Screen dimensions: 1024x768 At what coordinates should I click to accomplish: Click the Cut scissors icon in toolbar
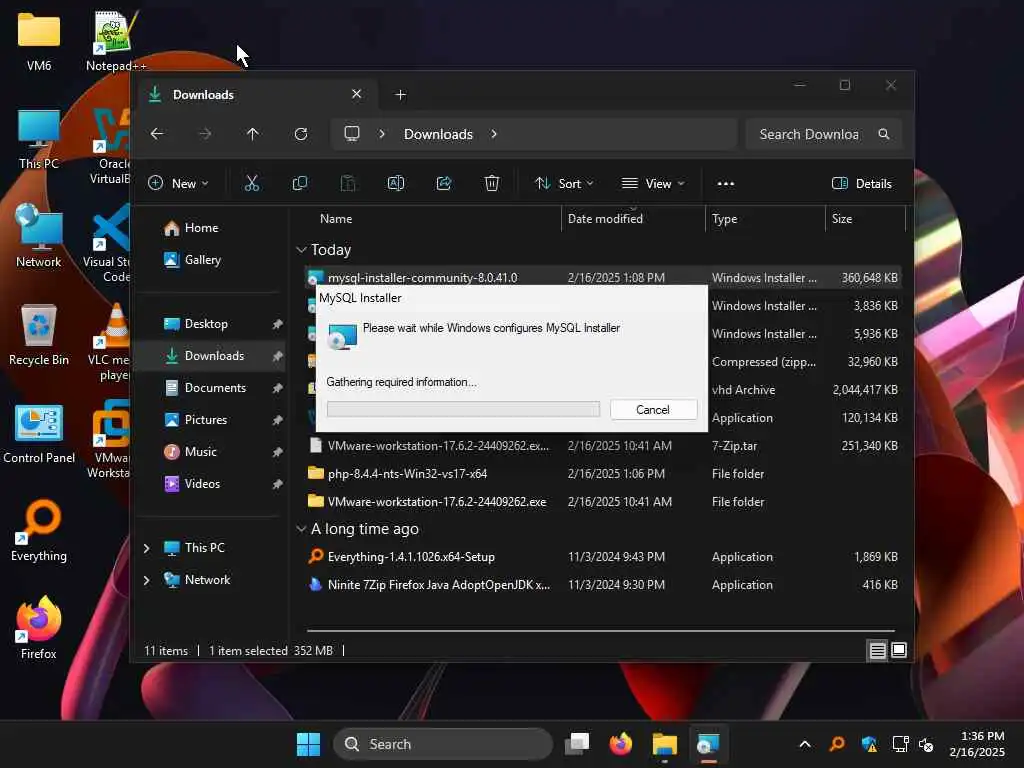251,184
